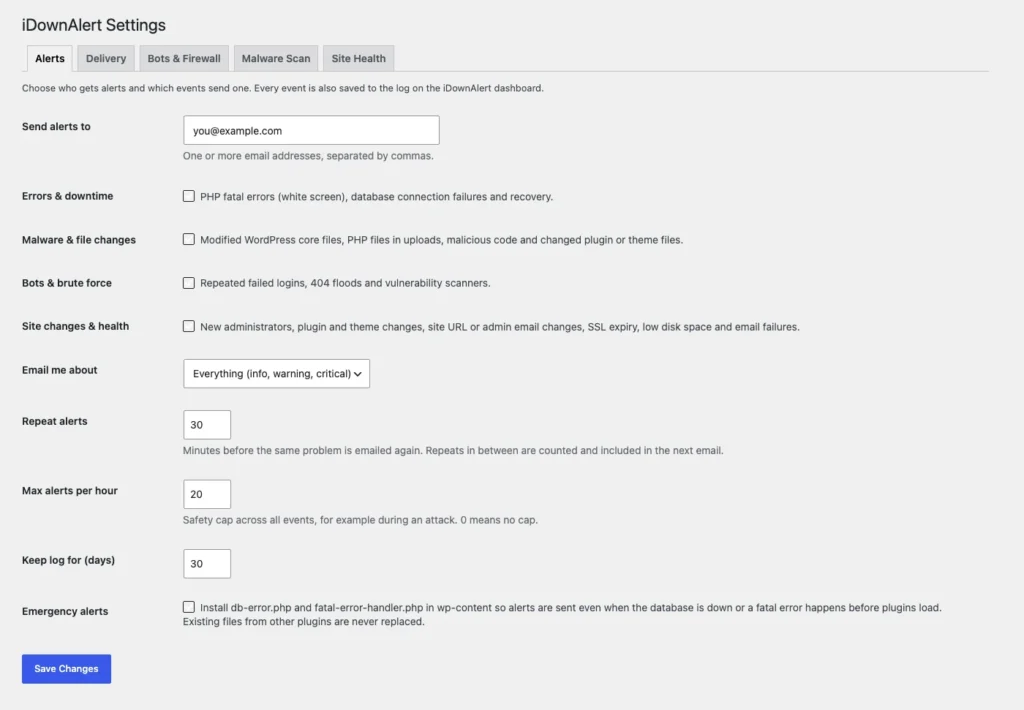Select the Site Health tab
The width and height of the screenshot is (1024, 710).
click(x=359, y=58)
